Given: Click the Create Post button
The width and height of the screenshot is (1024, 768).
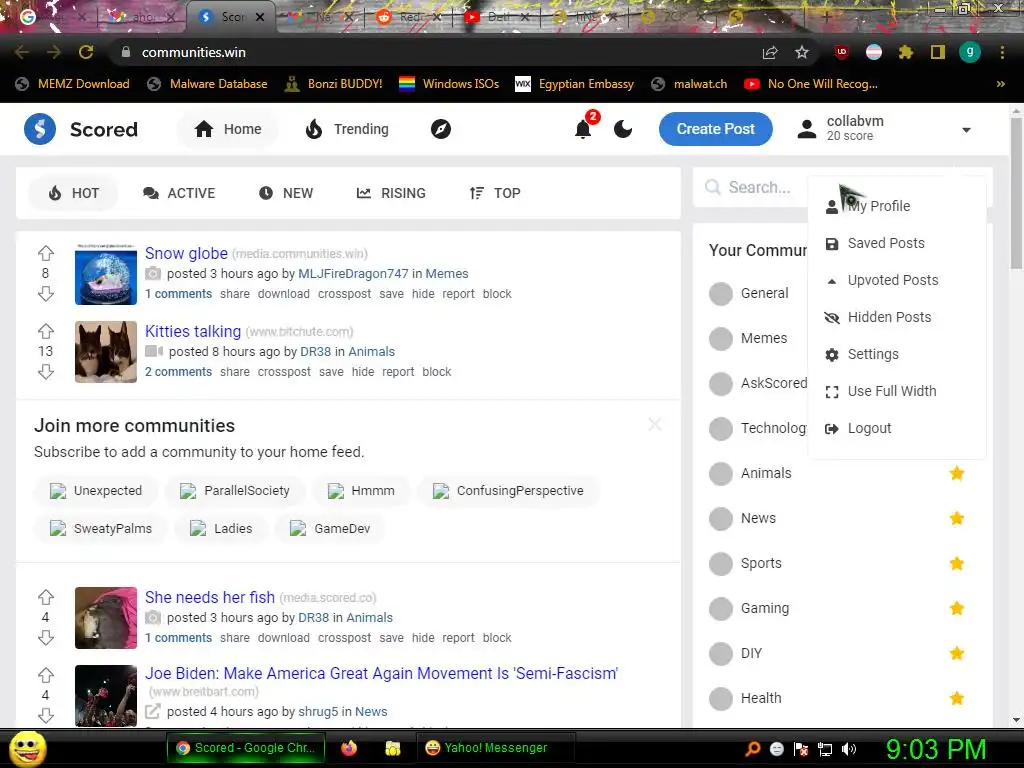Looking at the screenshot, I should 716,129.
